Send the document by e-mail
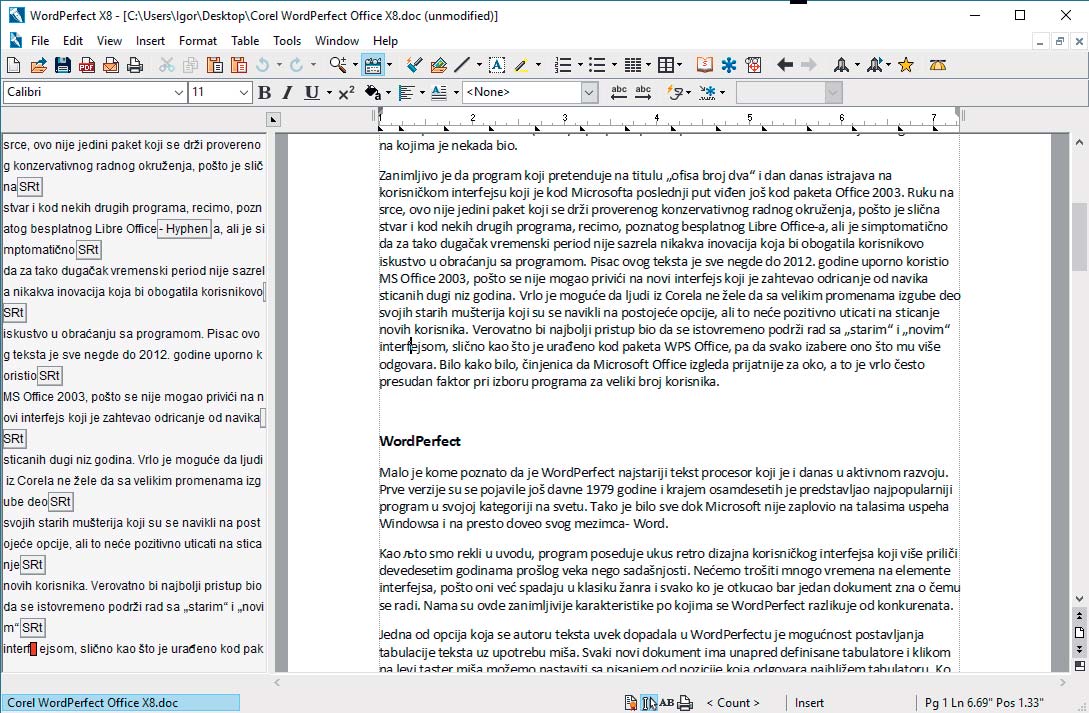1089x713 pixels. coord(111,65)
